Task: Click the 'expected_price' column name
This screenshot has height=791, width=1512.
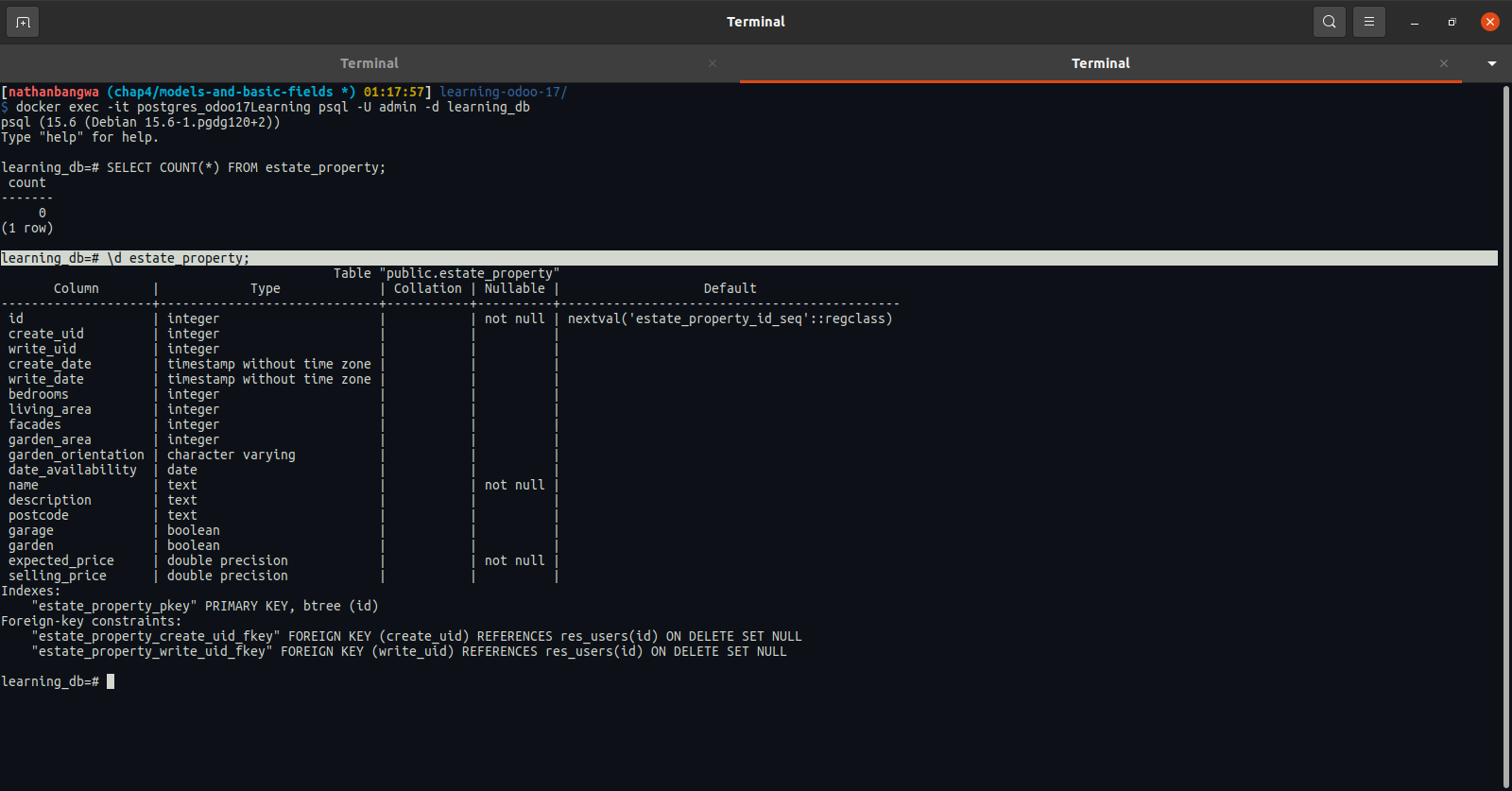Action: point(61,560)
